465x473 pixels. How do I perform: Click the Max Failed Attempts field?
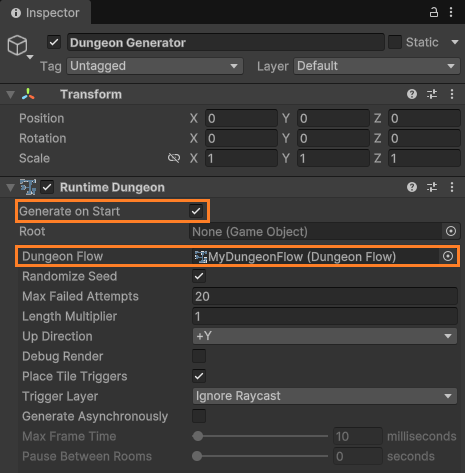pos(325,296)
